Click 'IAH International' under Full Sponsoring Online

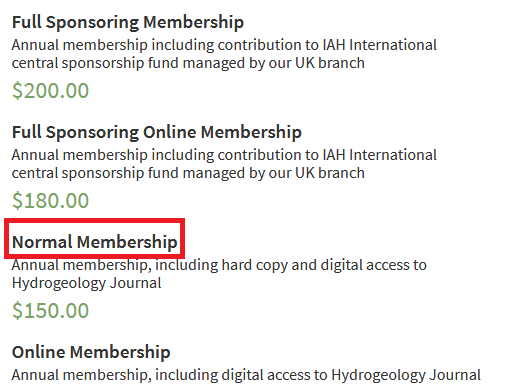[380, 155]
